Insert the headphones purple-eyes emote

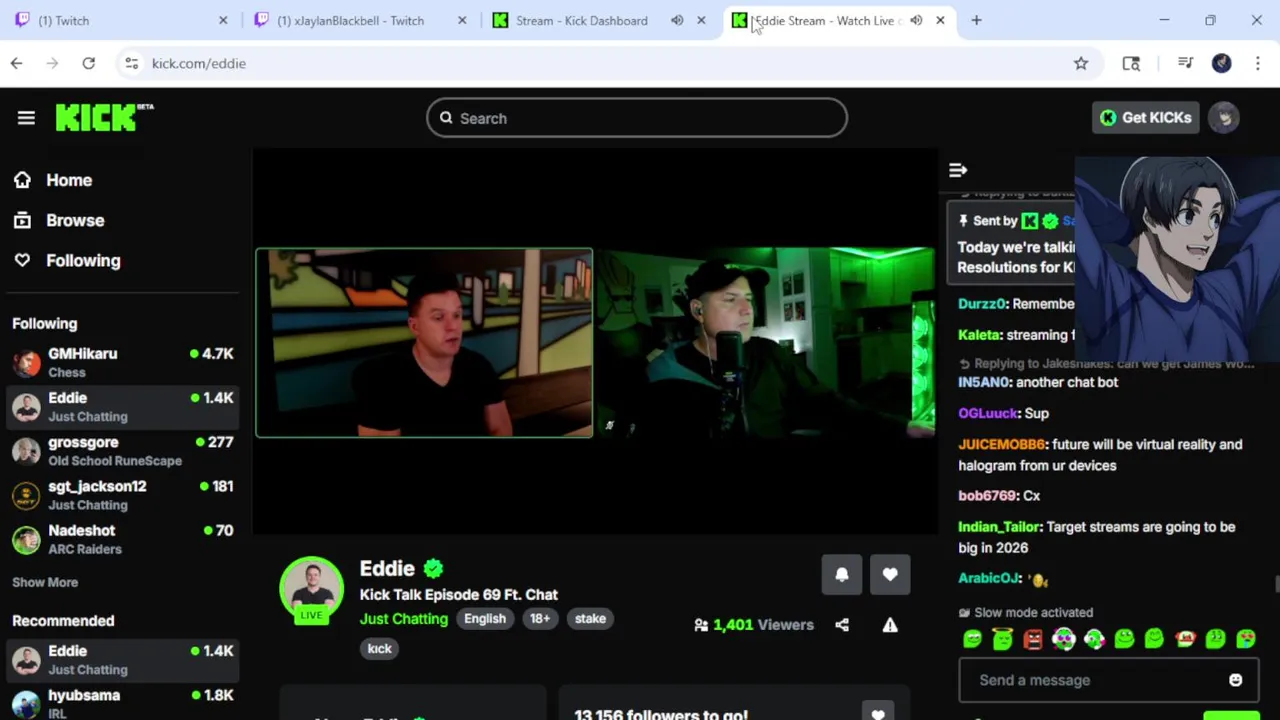pos(1064,638)
